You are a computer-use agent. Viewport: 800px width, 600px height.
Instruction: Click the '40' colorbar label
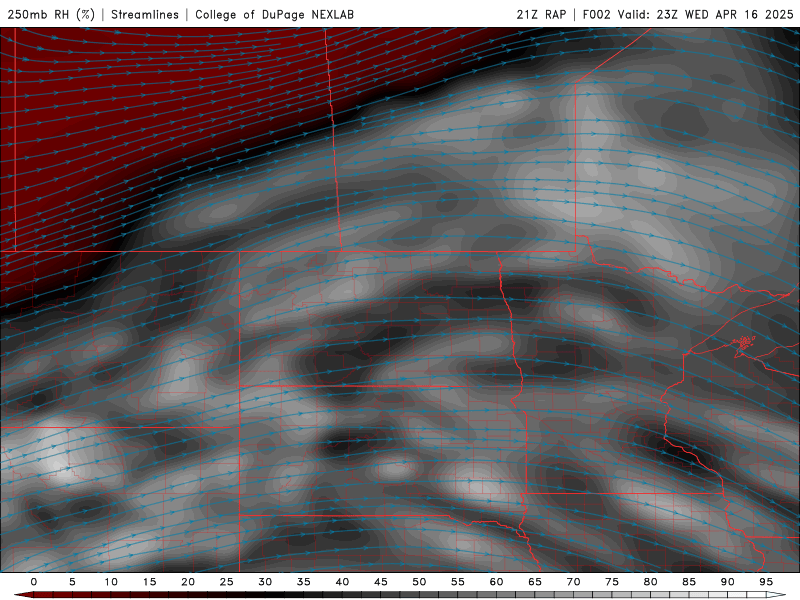coord(342,582)
